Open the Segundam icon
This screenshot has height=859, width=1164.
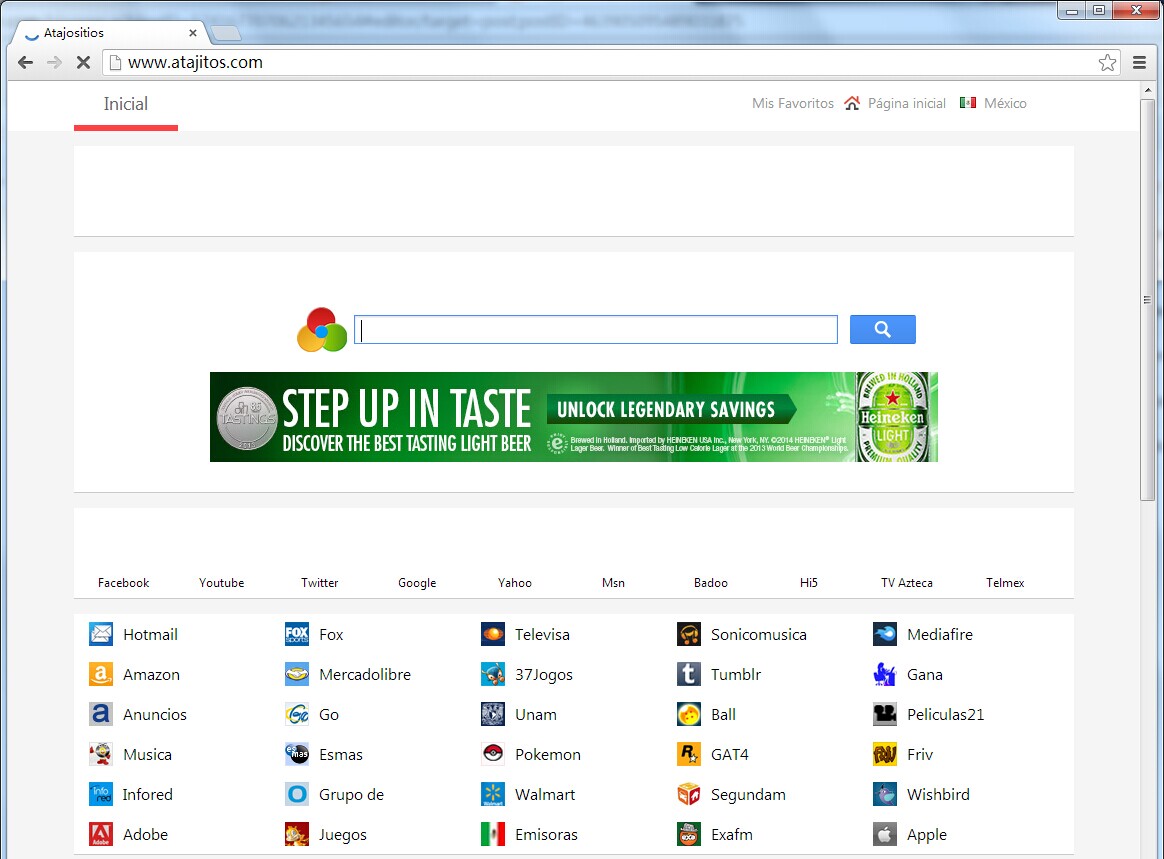point(689,794)
